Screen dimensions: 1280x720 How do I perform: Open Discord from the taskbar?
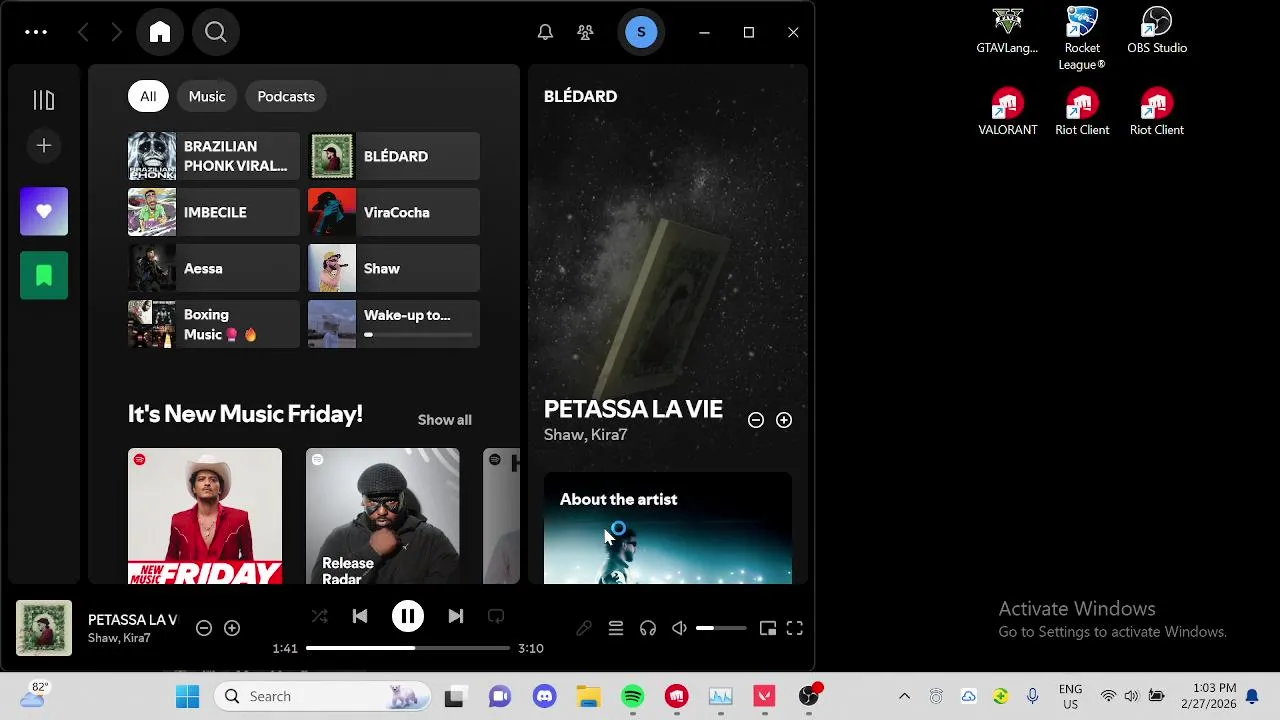[545, 696]
